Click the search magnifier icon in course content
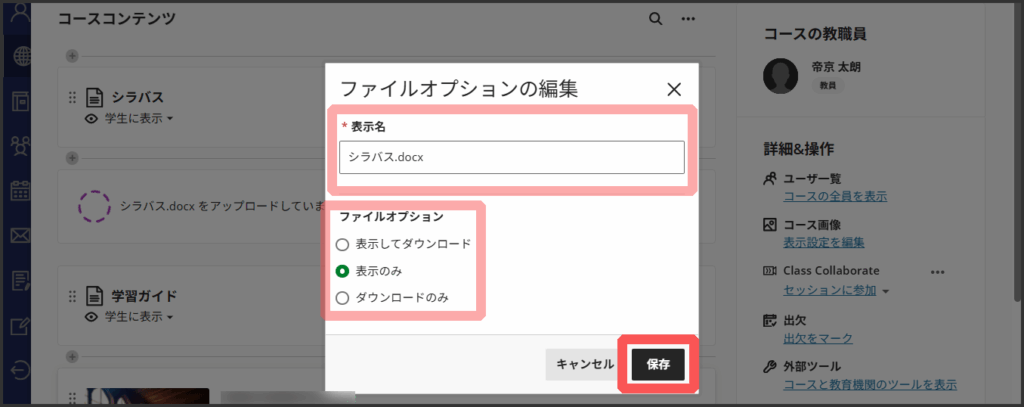 (x=655, y=19)
